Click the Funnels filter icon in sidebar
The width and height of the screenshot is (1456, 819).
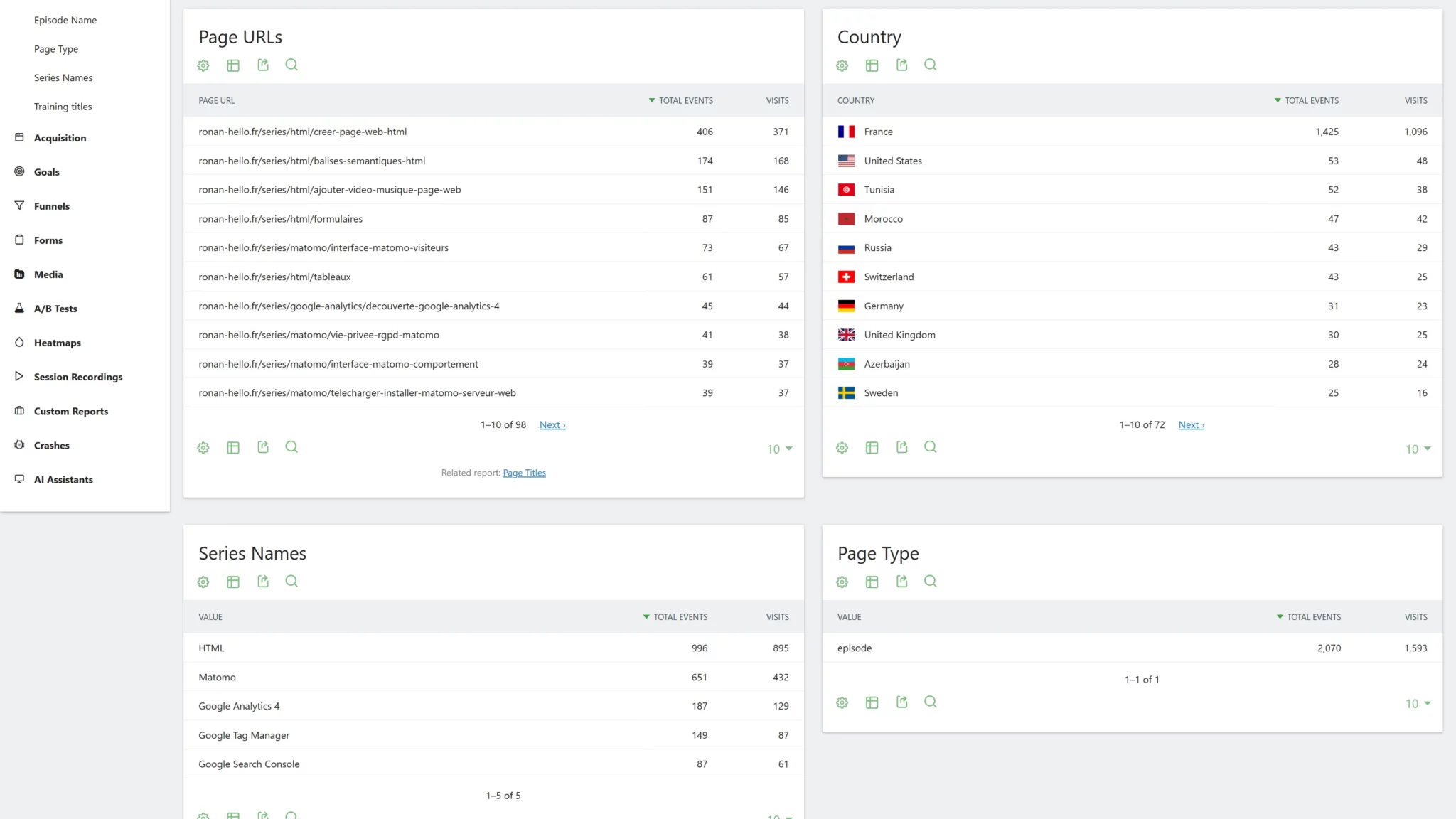(19, 206)
